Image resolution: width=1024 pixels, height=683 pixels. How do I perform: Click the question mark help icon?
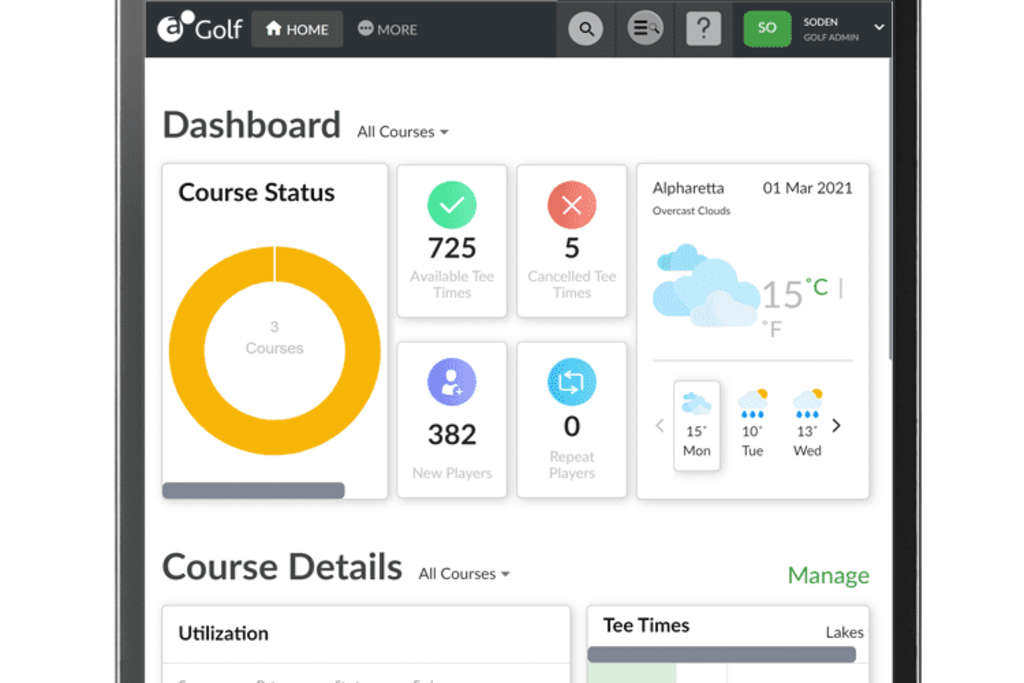704,29
